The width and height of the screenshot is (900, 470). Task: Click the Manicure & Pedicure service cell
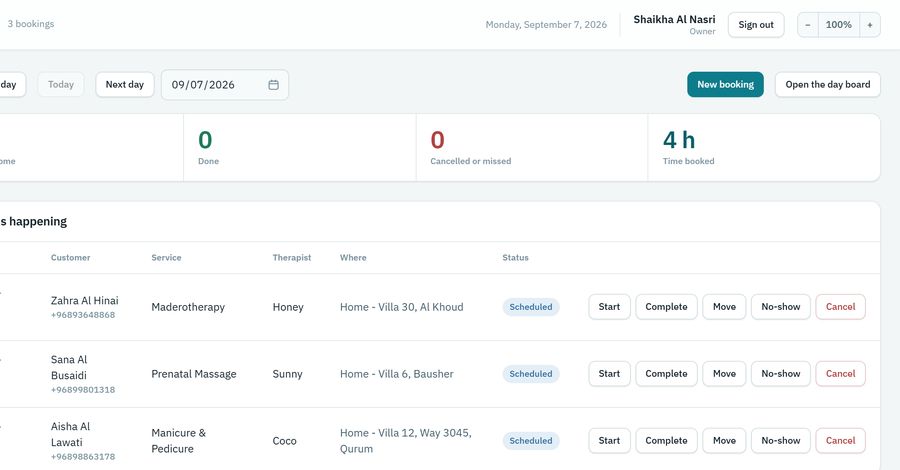pyautogui.click(x=179, y=441)
